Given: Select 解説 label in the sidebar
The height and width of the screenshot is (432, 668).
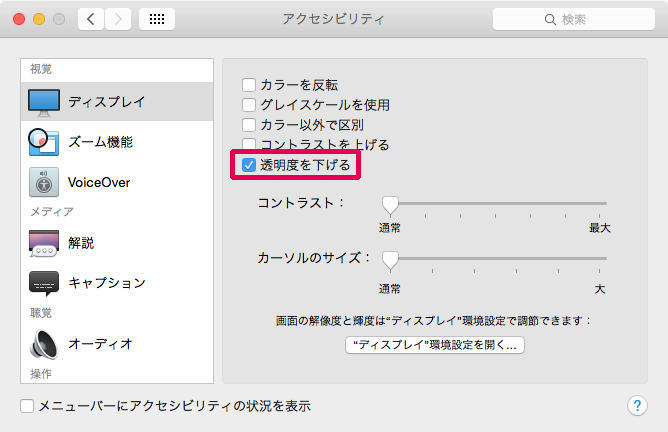Looking at the screenshot, I should click(x=81, y=243).
